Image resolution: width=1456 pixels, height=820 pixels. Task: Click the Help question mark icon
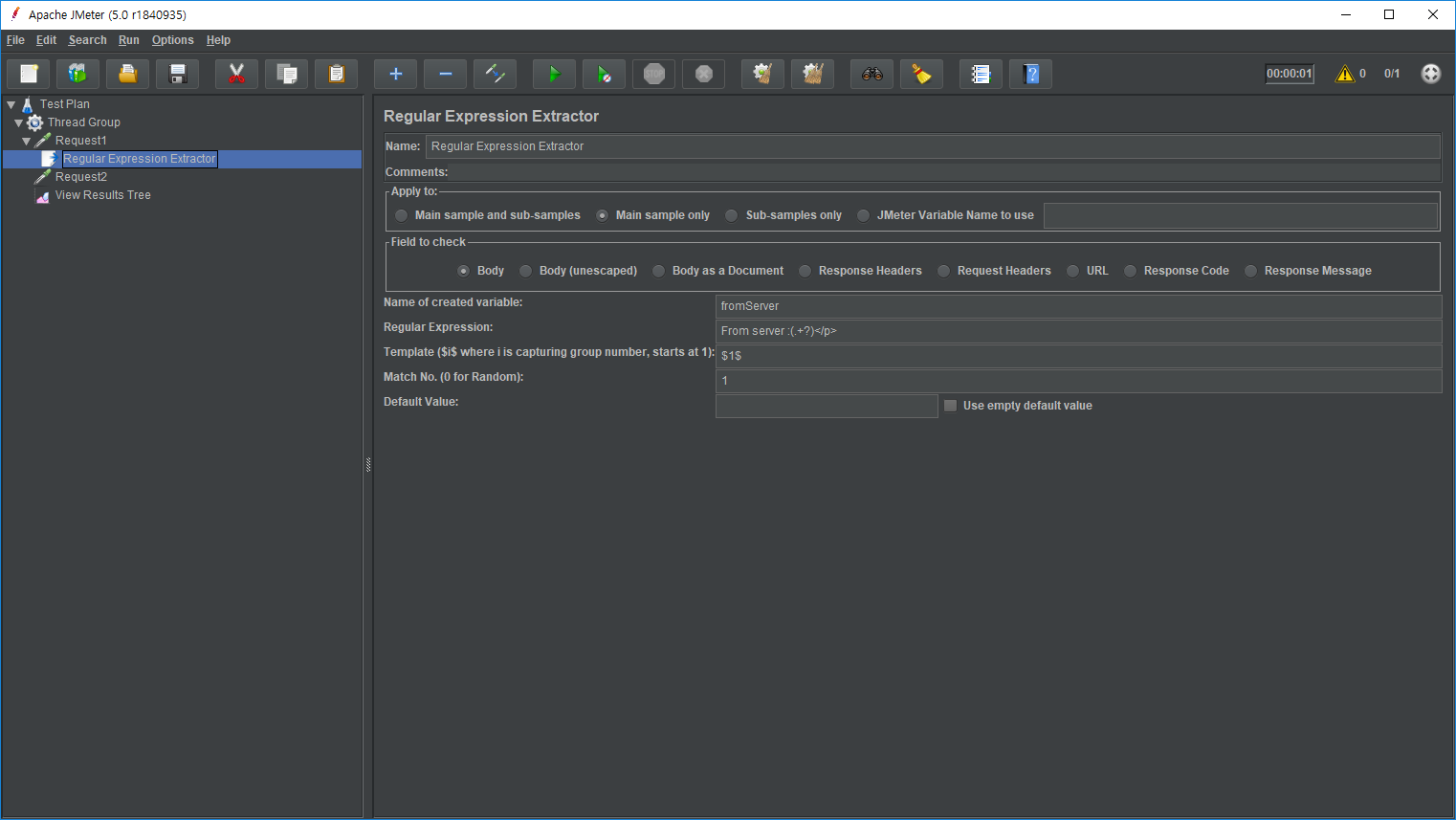1030,74
